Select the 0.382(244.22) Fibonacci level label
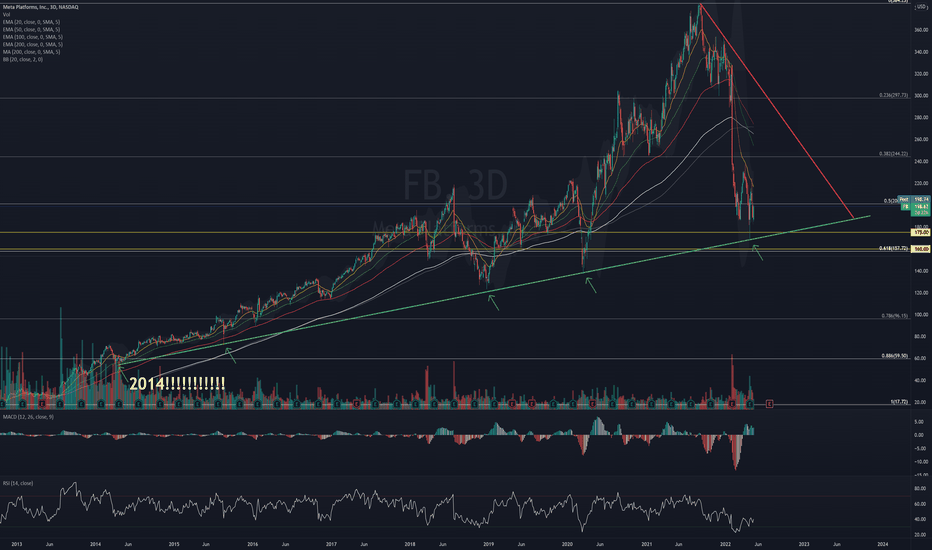The image size is (932, 550). click(x=894, y=154)
